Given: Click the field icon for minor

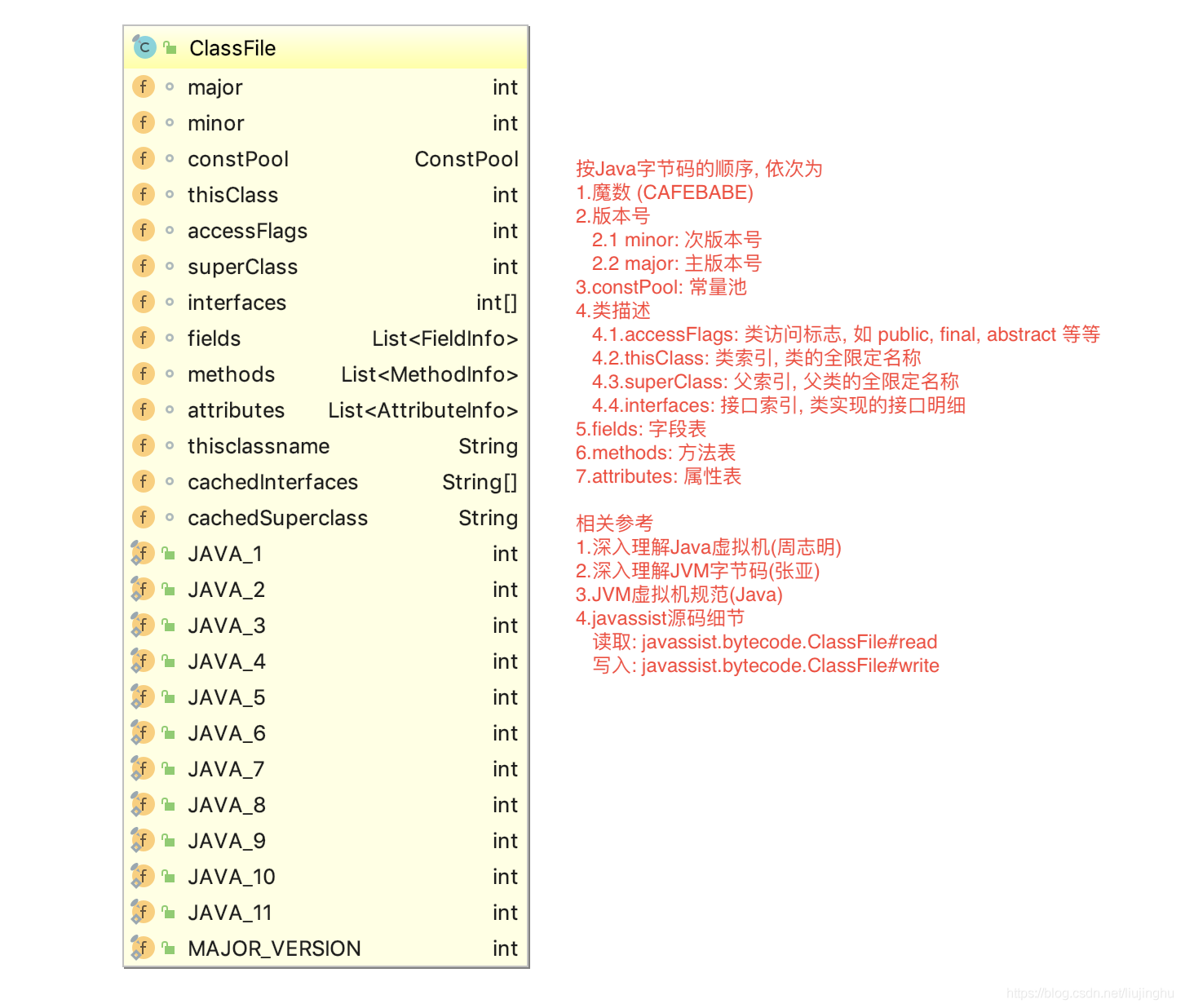Looking at the screenshot, I should [144, 122].
